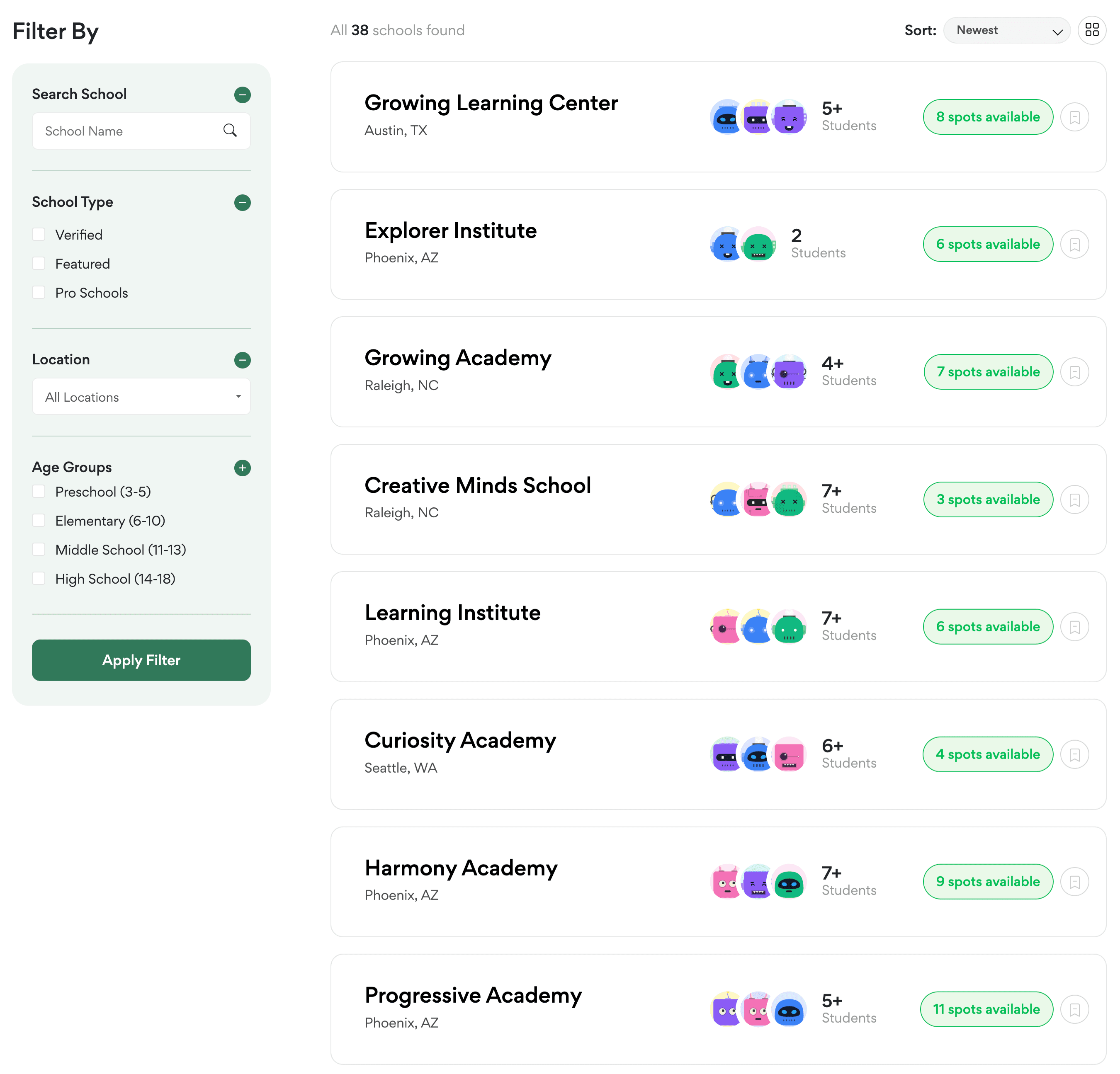Collapse the School Type filter section

pyautogui.click(x=242, y=202)
